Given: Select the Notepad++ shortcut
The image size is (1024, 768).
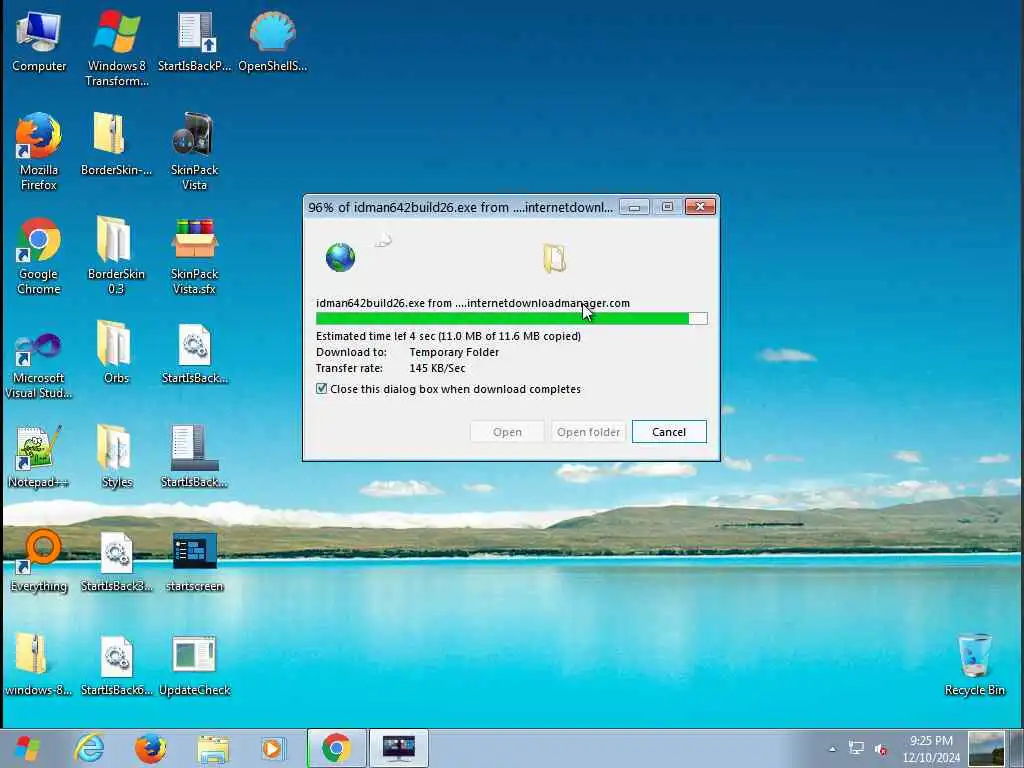Looking at the screenshot, I should click(39, 457).
